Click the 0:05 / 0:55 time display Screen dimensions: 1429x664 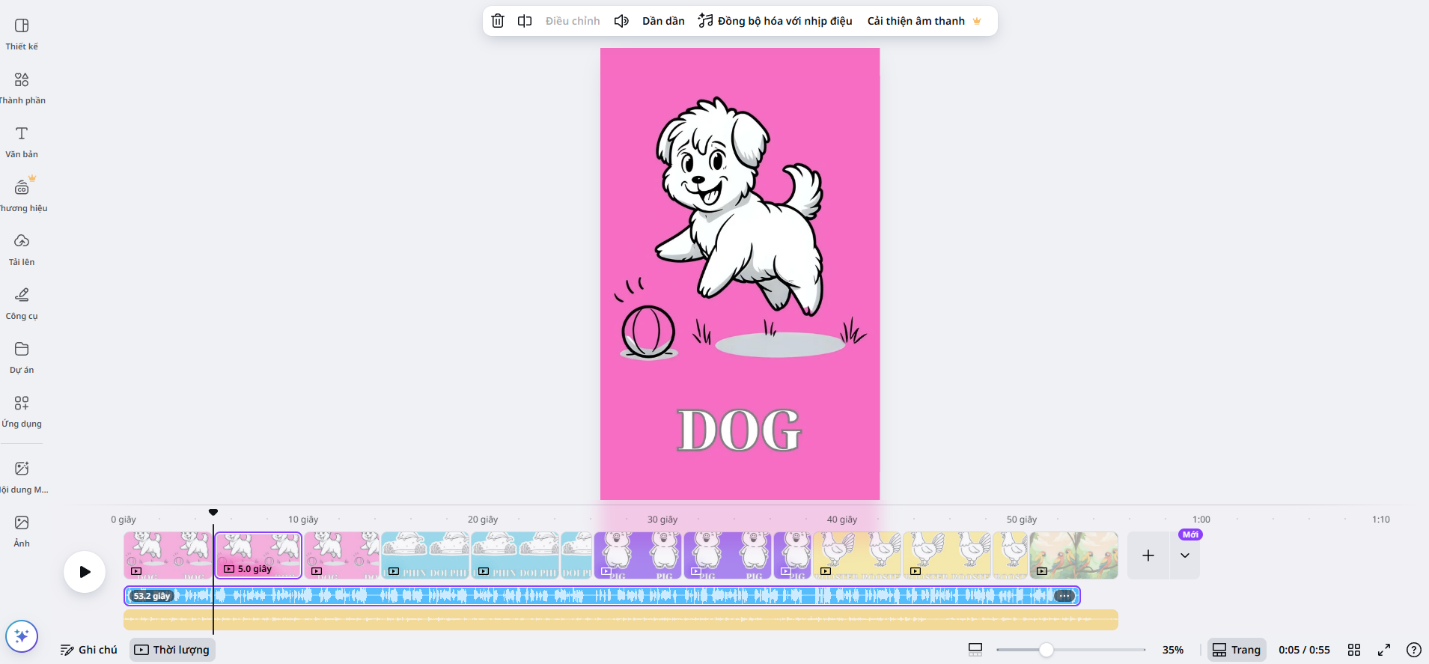coord(1304,650)
